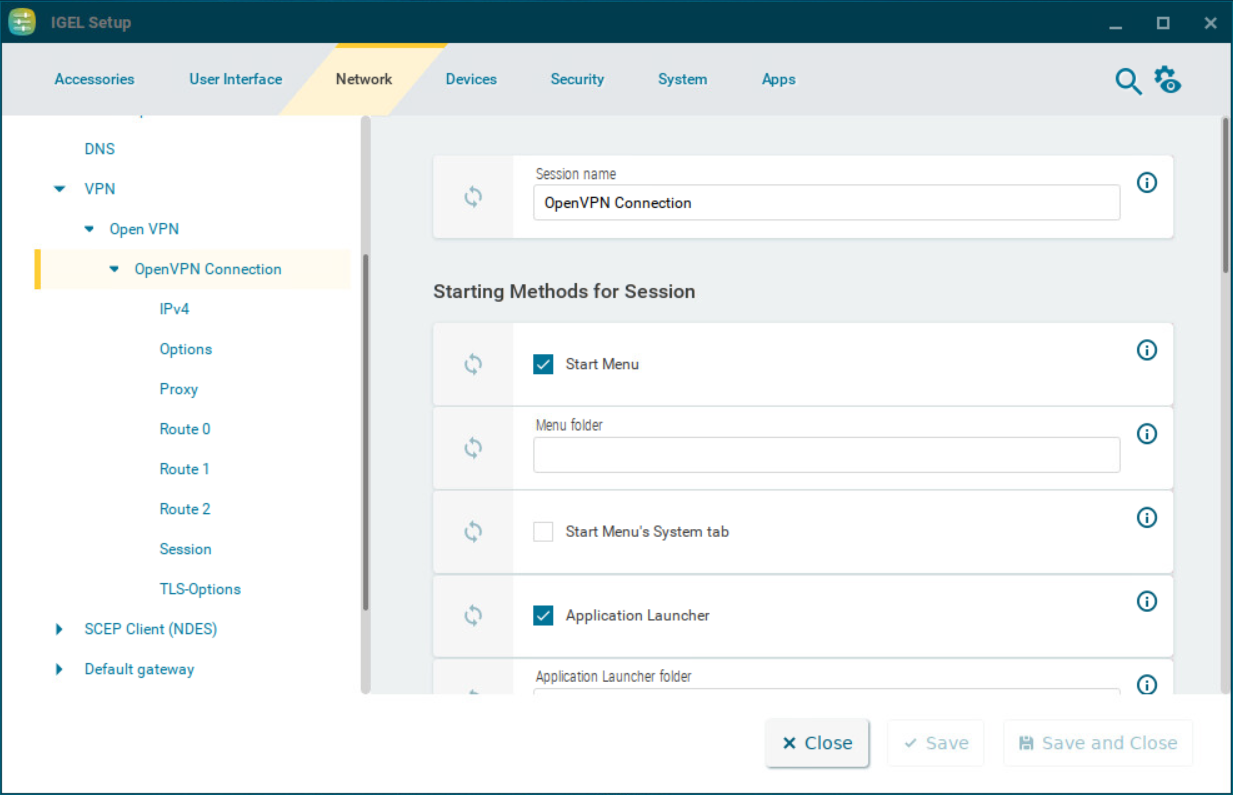Uncheck the Start Menu checkbox

(543, 364)
